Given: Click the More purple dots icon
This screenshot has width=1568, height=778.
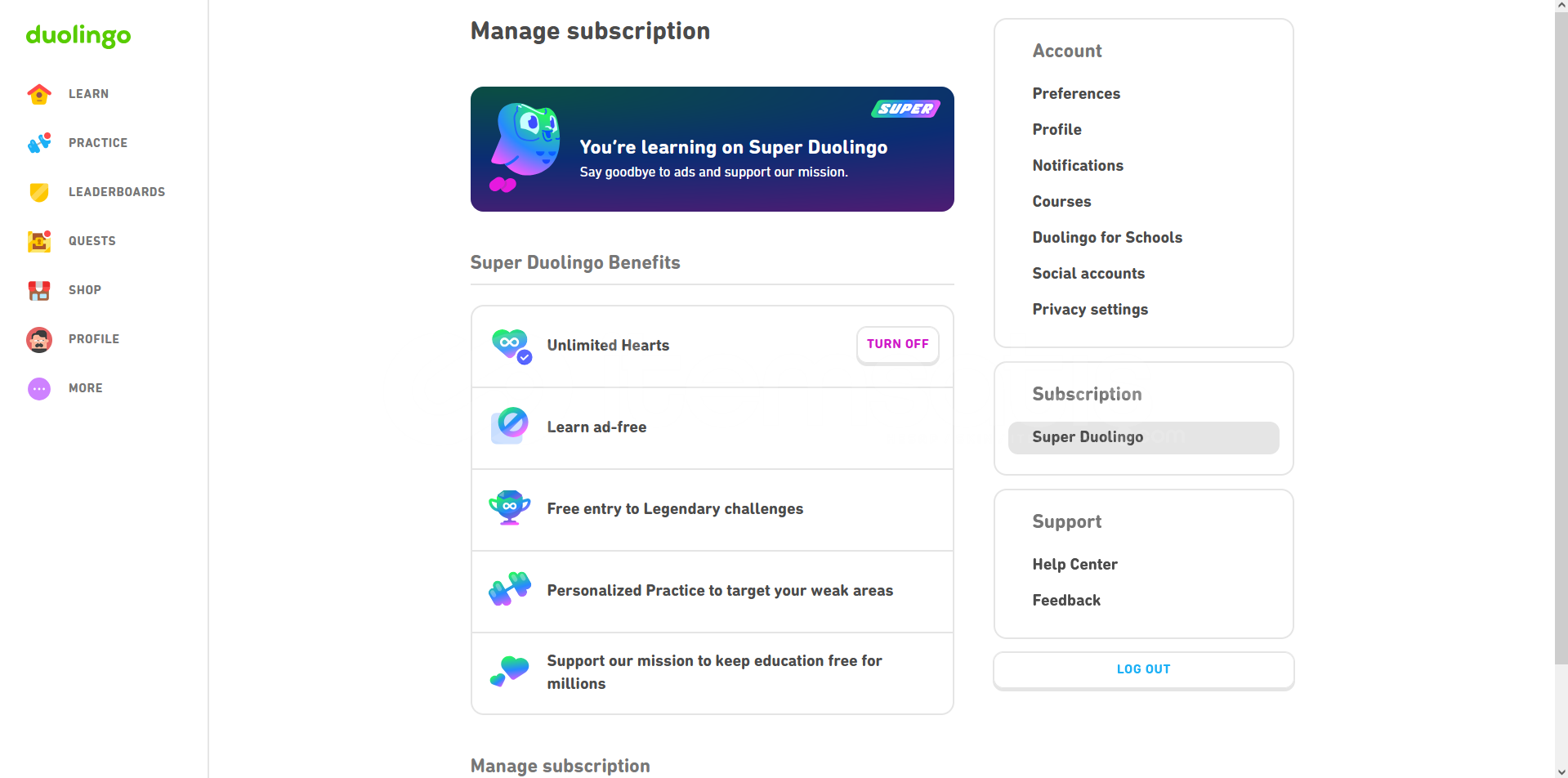Looking at the screenshot, I should 39,388.
